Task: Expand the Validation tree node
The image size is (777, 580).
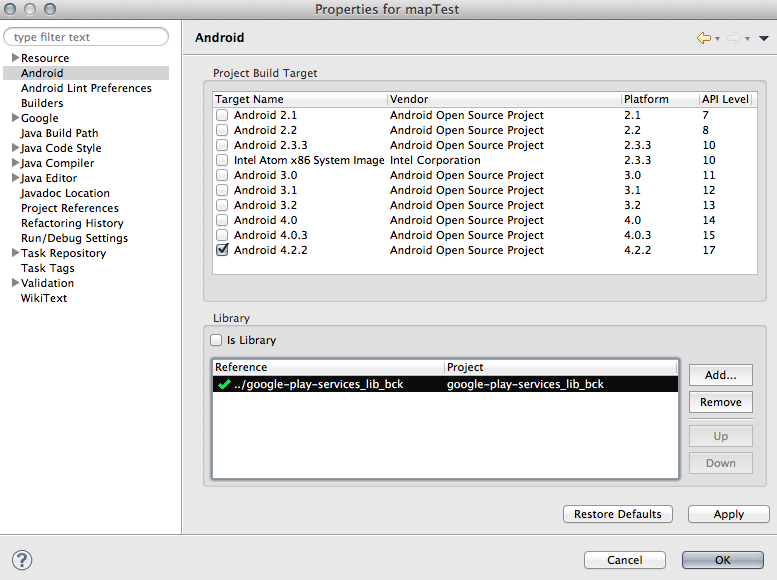Action: coord(15,283)
